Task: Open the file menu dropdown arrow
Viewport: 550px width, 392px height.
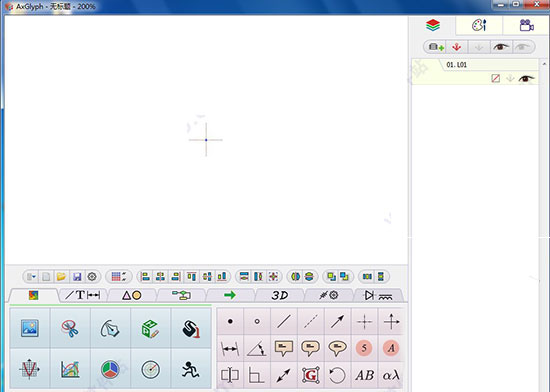Action: (31, 277)
